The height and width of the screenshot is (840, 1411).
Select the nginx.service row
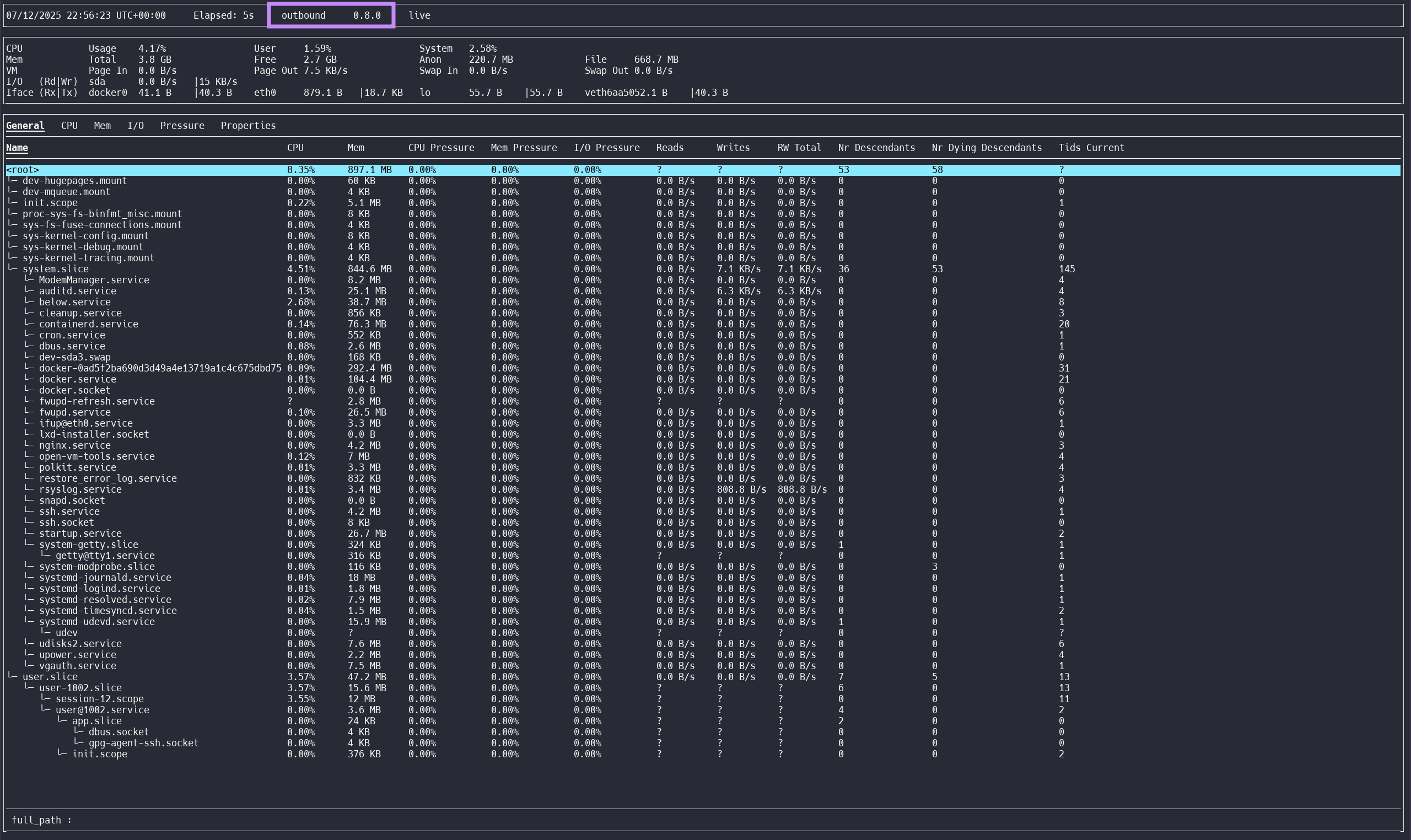[75, 445]
